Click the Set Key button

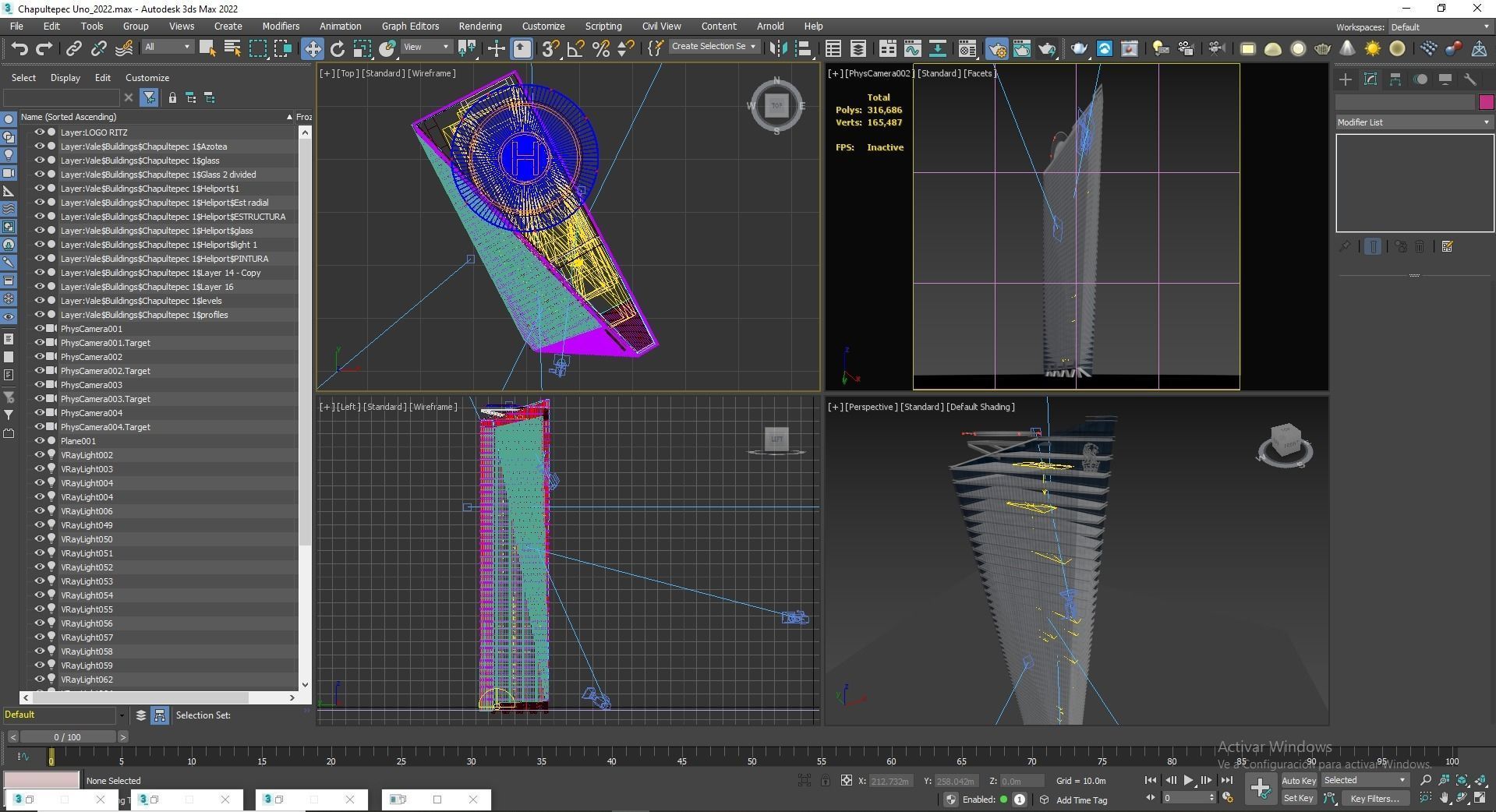(x=1299, y=798)
